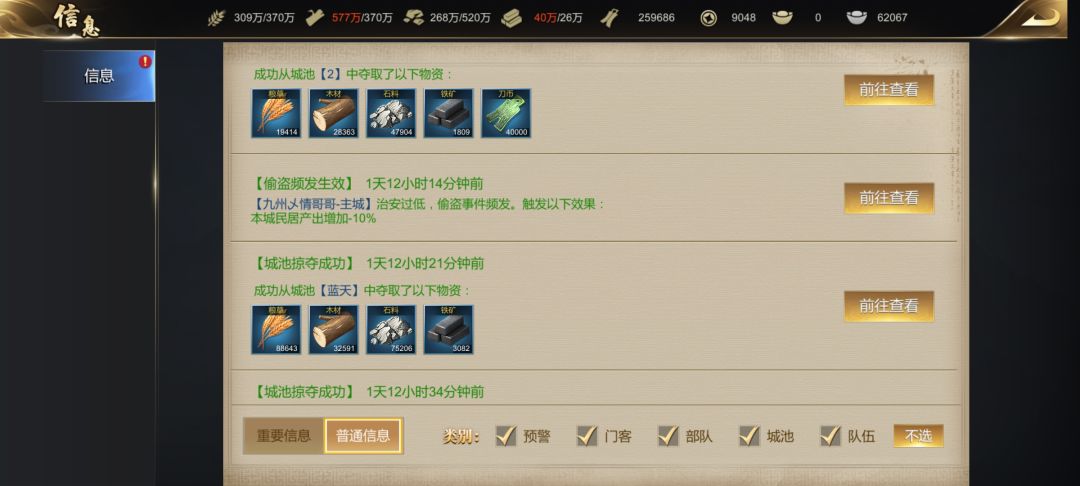Tap the silver ingot icon showing 62067

tap(856, 18)
